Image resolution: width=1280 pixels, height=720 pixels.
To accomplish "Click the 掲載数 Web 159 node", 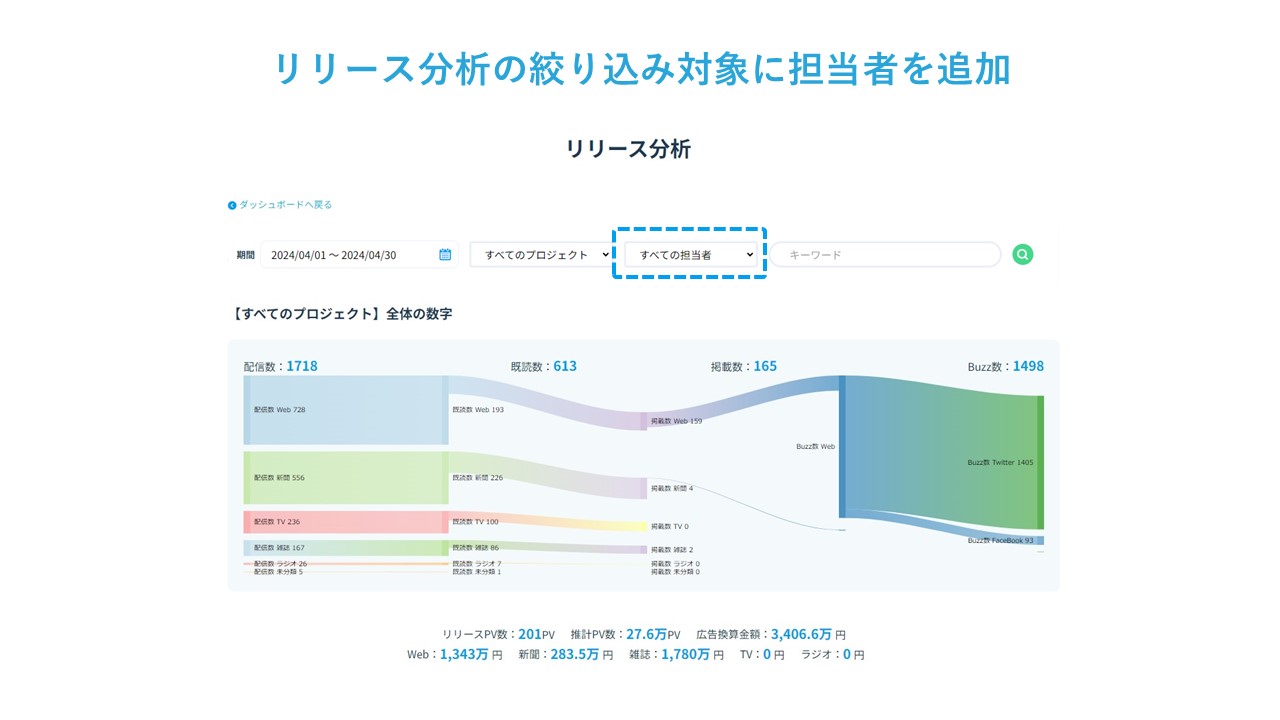I will (676, 421).
